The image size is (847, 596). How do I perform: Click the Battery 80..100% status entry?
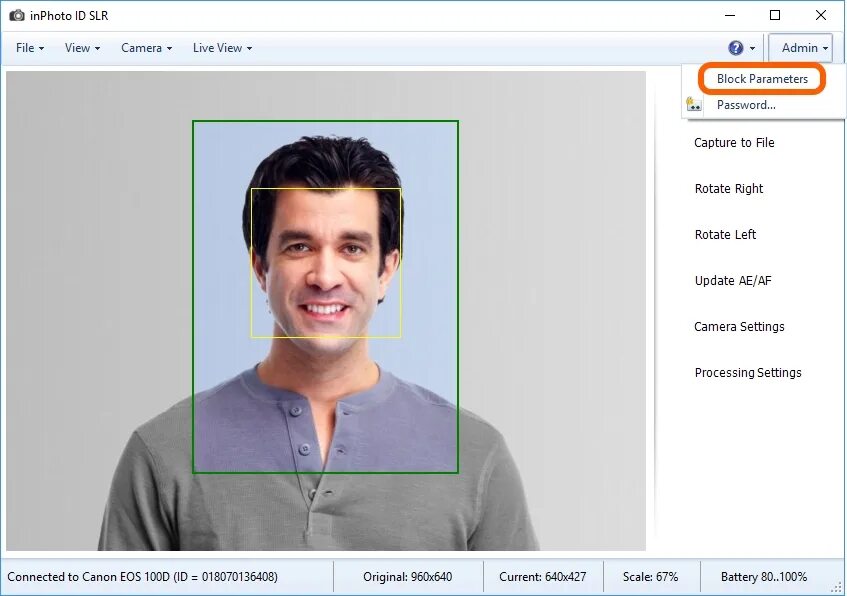click(764, 577)
